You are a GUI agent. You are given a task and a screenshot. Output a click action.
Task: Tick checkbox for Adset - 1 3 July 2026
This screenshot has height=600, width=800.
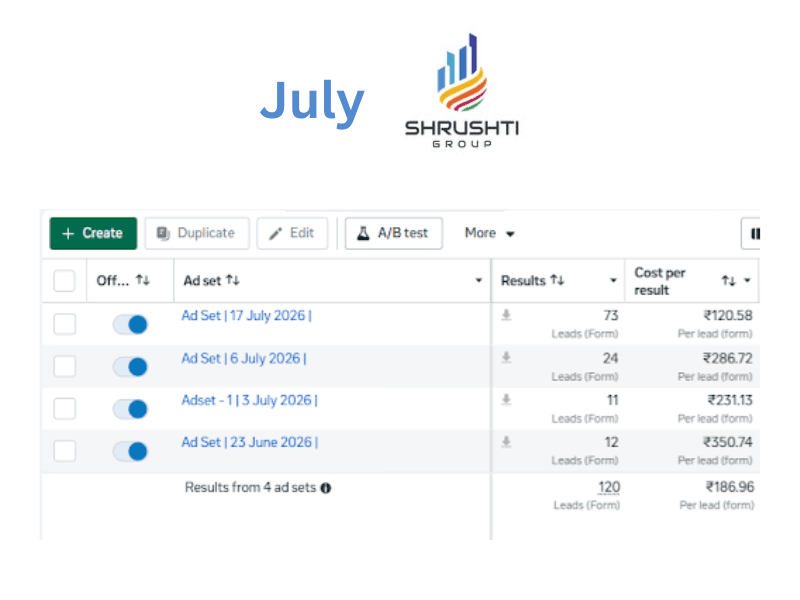(x=65, y=409)
